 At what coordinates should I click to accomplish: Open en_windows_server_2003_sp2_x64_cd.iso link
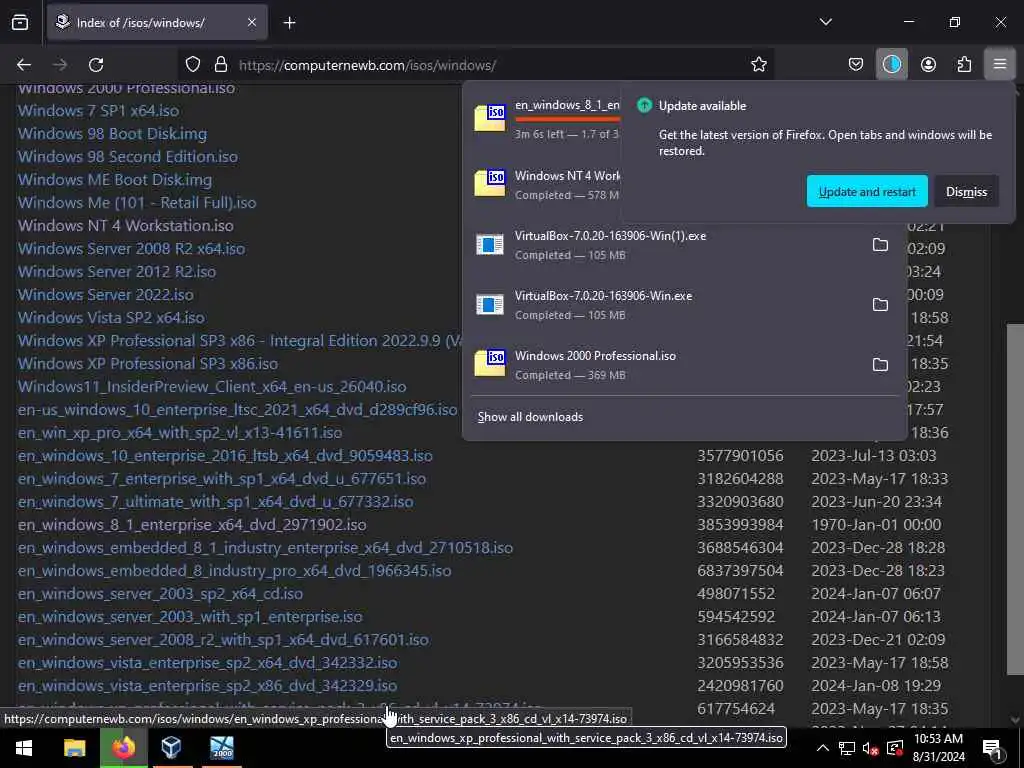(x=161, y=593)
